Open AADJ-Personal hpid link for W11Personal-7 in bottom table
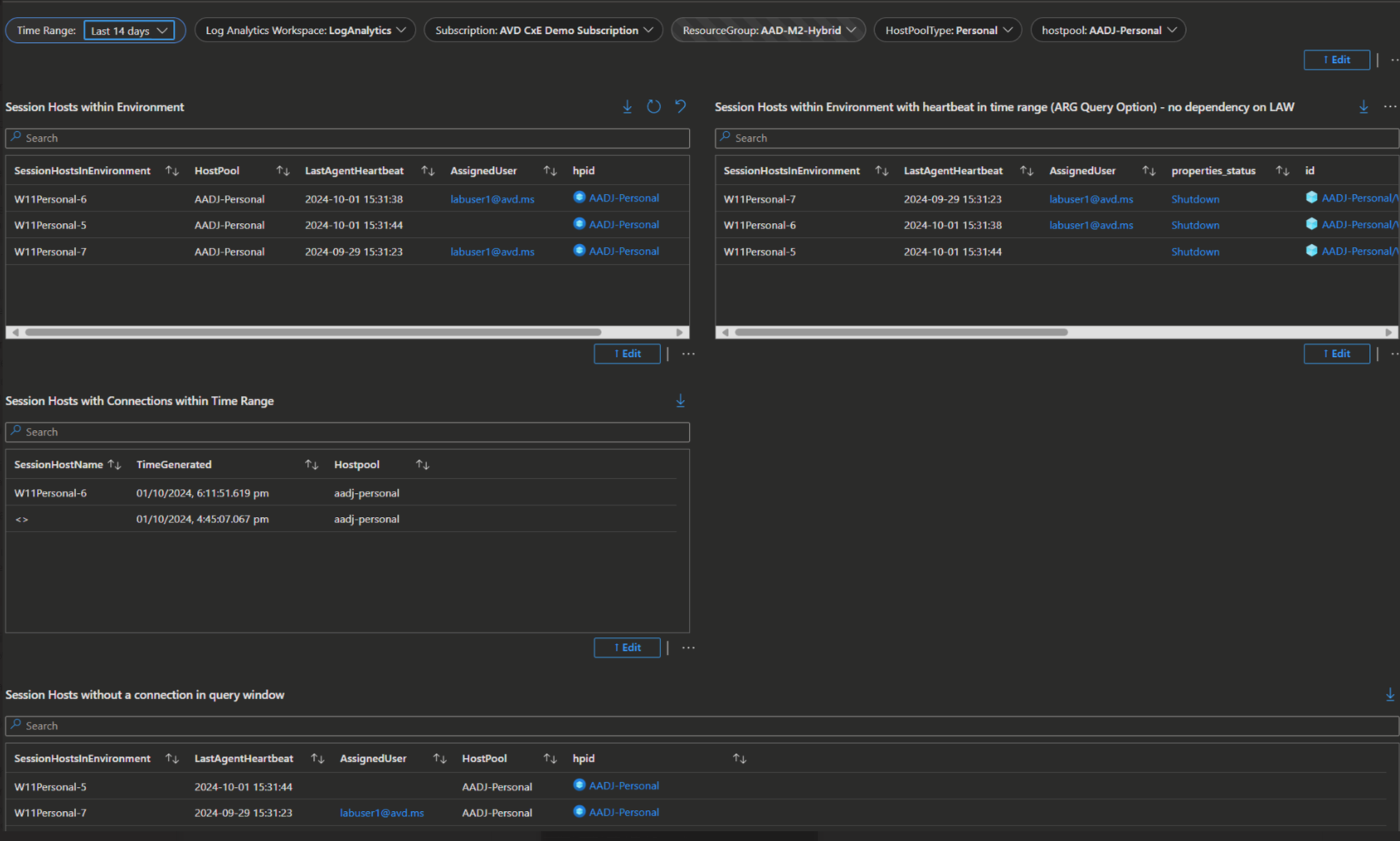Viewport: 1400px width, 841px height. [x=623, y=813]
